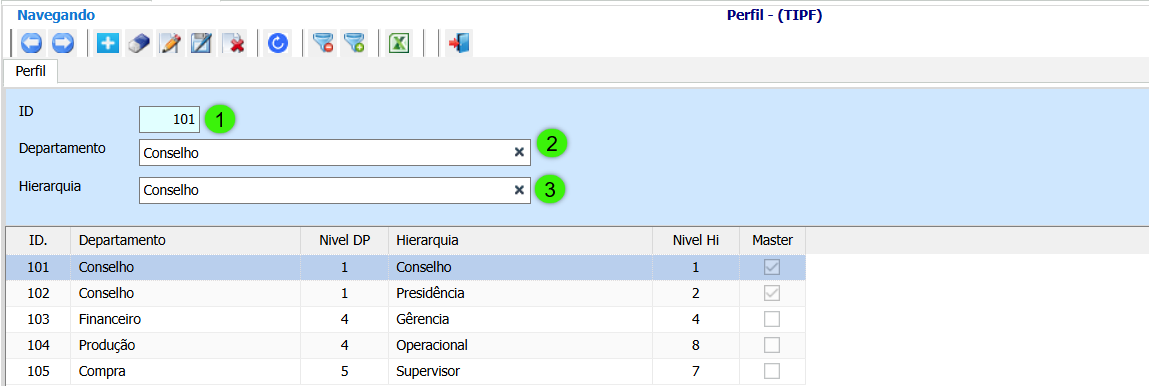Screen dimensions: 1149x386
Task: Select row with ID 103
Action: coord(406,319)
